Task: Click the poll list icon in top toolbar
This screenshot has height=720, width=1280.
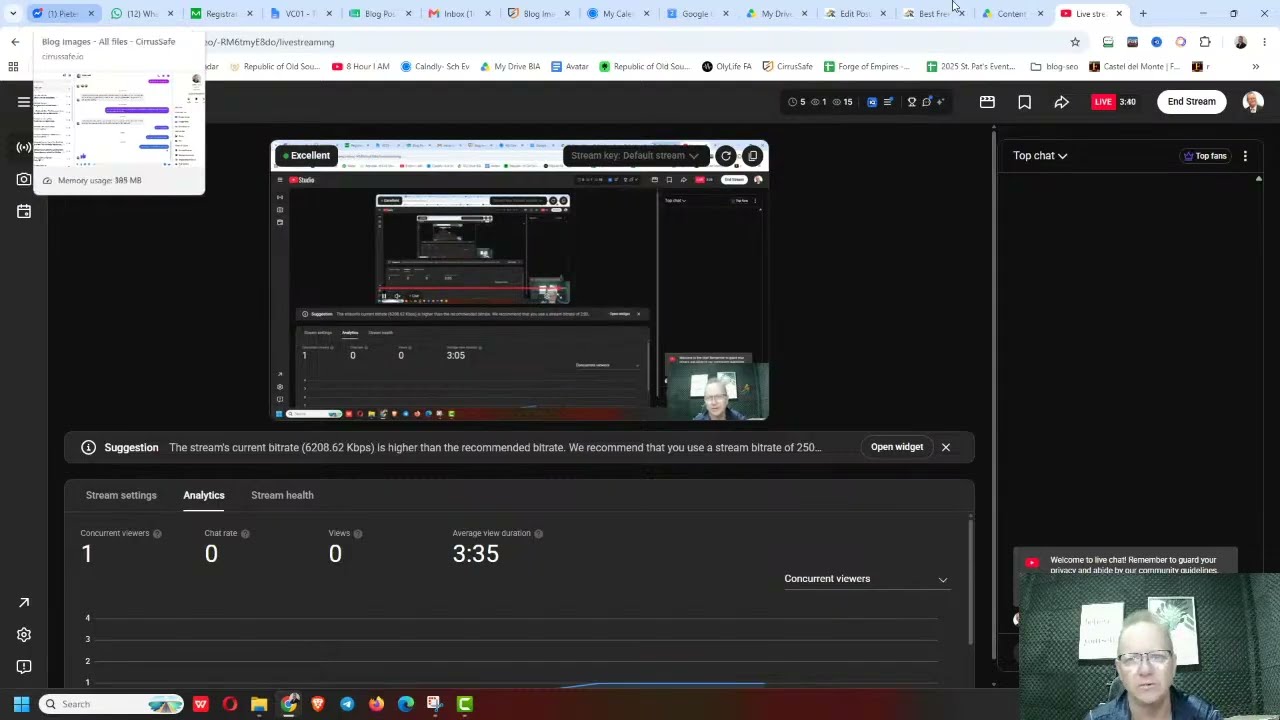Action: [x=888, y=101]
